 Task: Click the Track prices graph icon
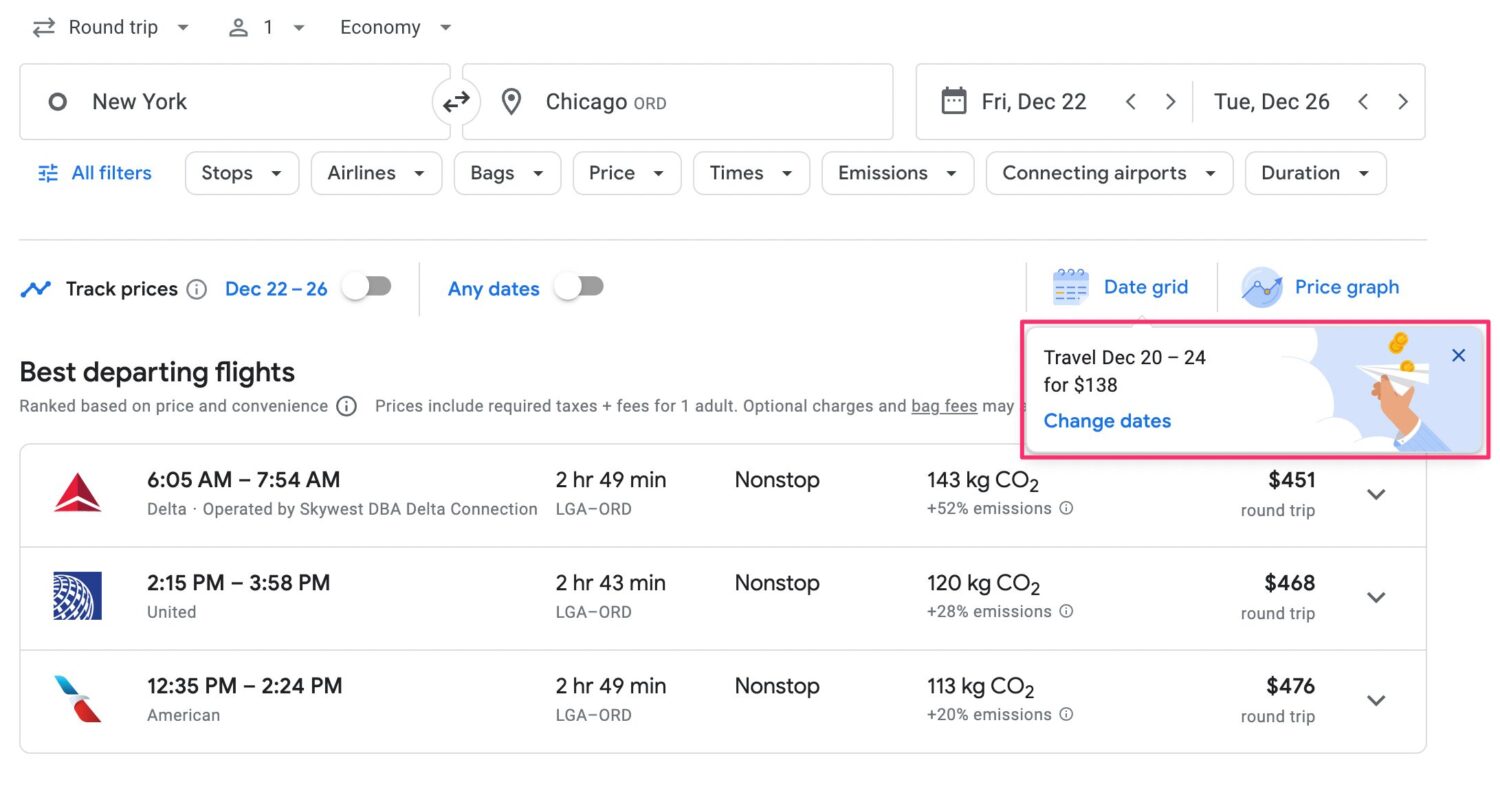point(36,288)
